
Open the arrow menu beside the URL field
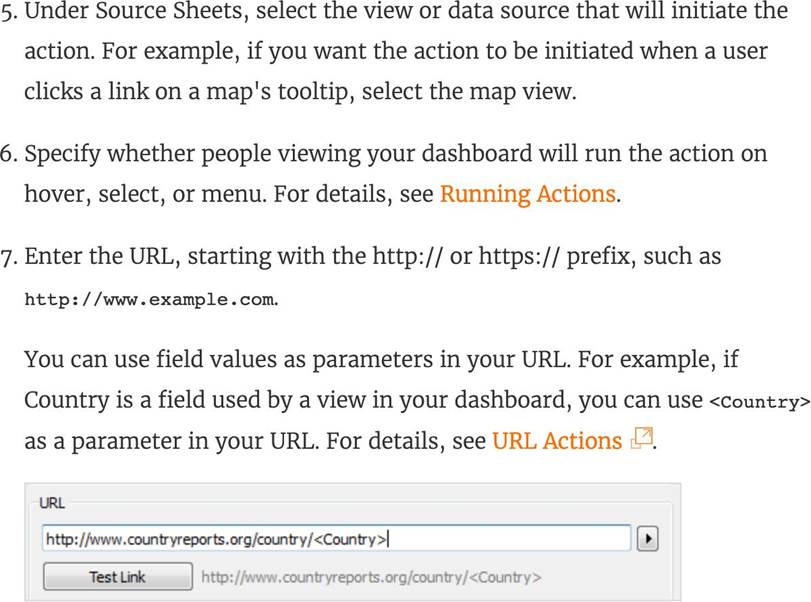coord(647,539)
